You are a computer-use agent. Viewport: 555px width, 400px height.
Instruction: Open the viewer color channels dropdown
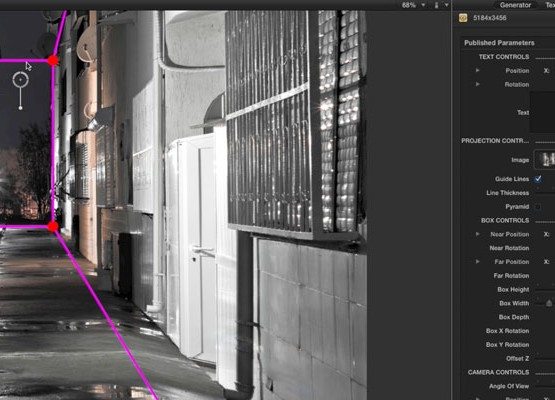(x=440, y=5)
